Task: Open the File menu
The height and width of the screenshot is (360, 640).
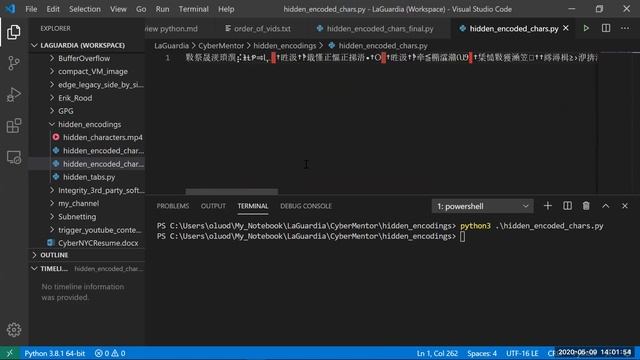Action: pos(31,9)
